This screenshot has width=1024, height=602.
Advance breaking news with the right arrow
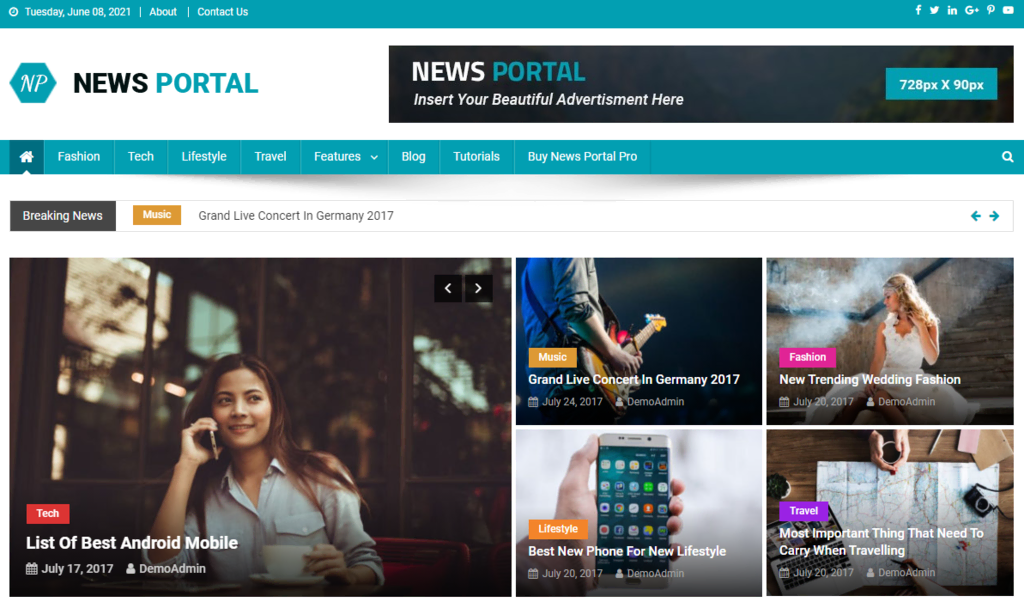tap(994, 215)
